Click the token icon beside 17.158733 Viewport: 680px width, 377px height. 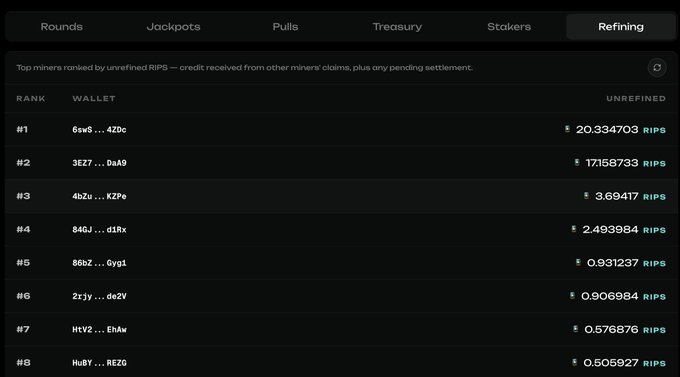577,162
